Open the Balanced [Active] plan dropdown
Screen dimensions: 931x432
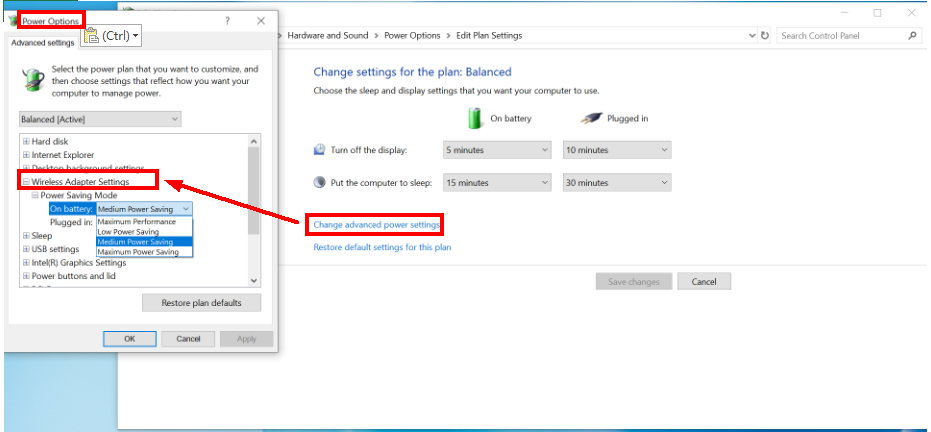(100, 118)
